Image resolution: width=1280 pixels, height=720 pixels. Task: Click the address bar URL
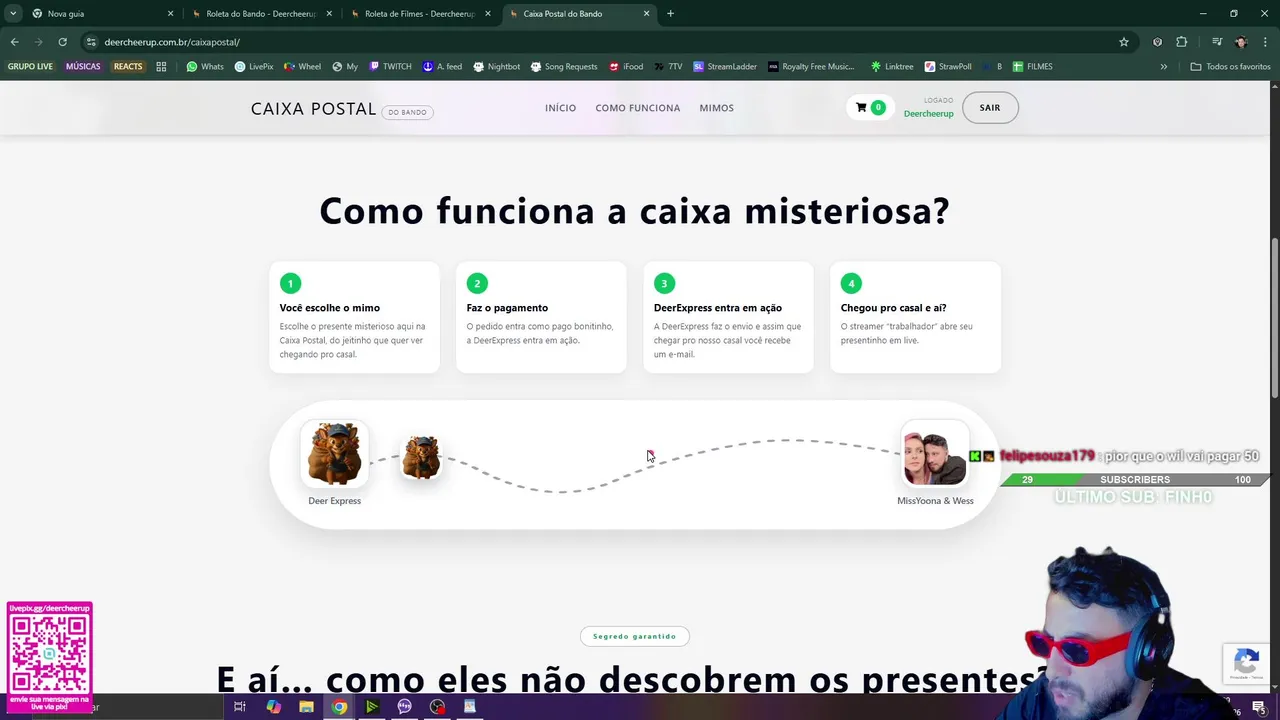[x=172, y=42]
